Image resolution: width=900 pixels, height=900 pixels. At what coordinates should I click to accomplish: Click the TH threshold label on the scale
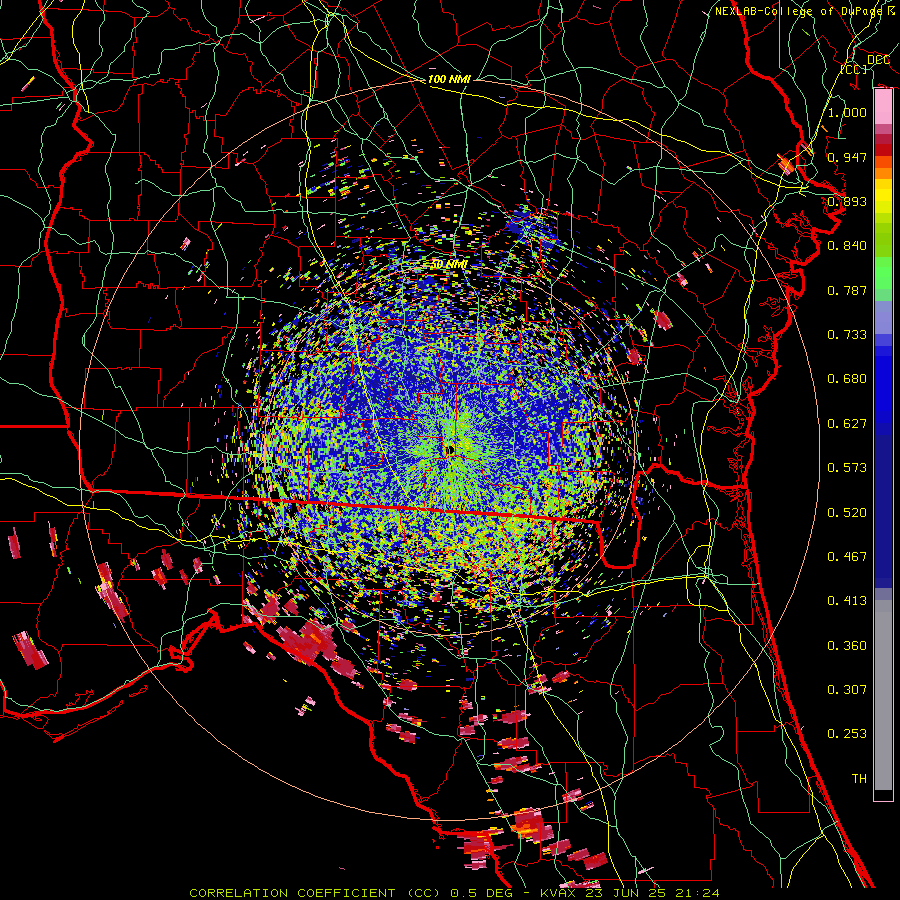coord(859,779)
